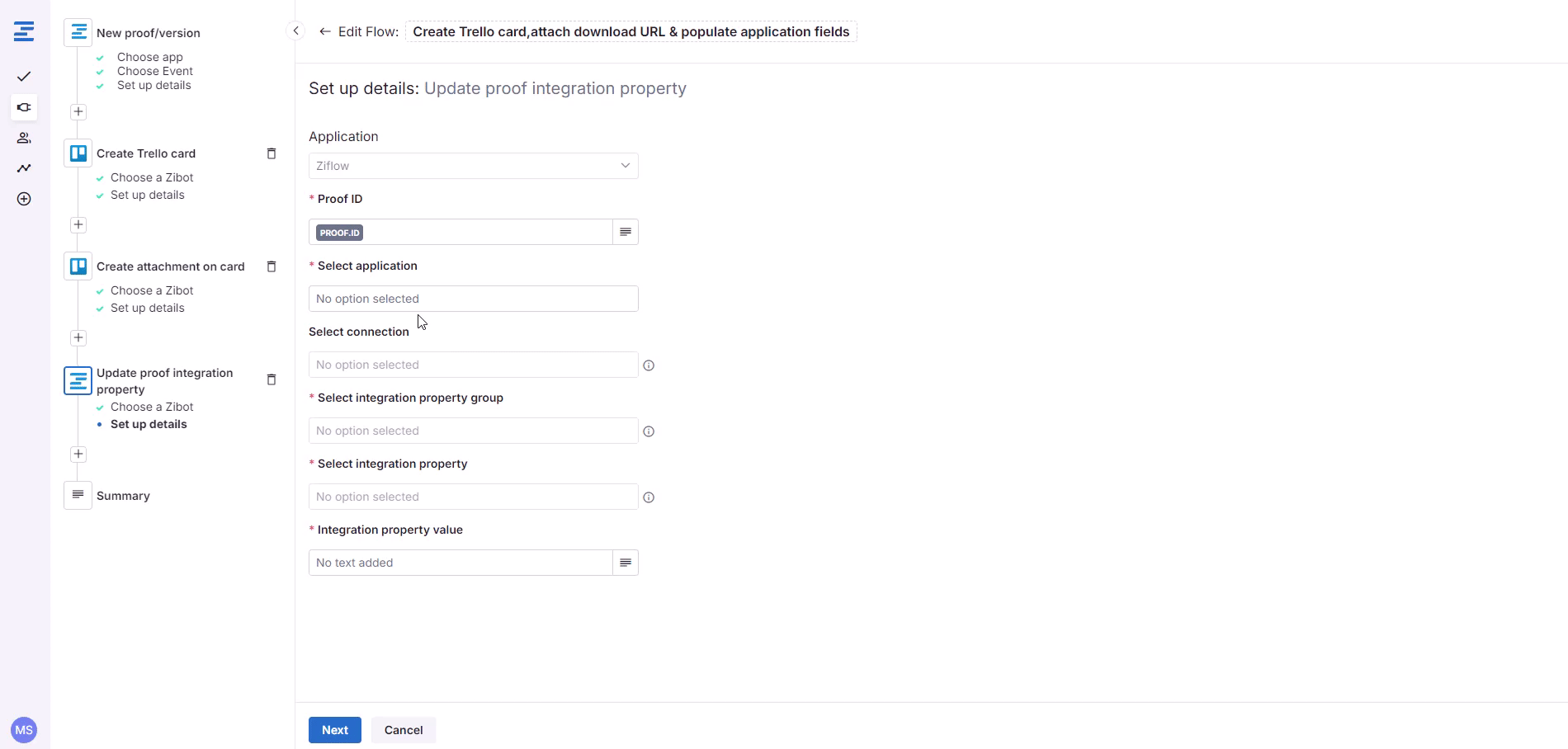Select the New proof/version step
Image resolution: width=1568 pixels, height=749 pixels.
(x=148, y=33)
